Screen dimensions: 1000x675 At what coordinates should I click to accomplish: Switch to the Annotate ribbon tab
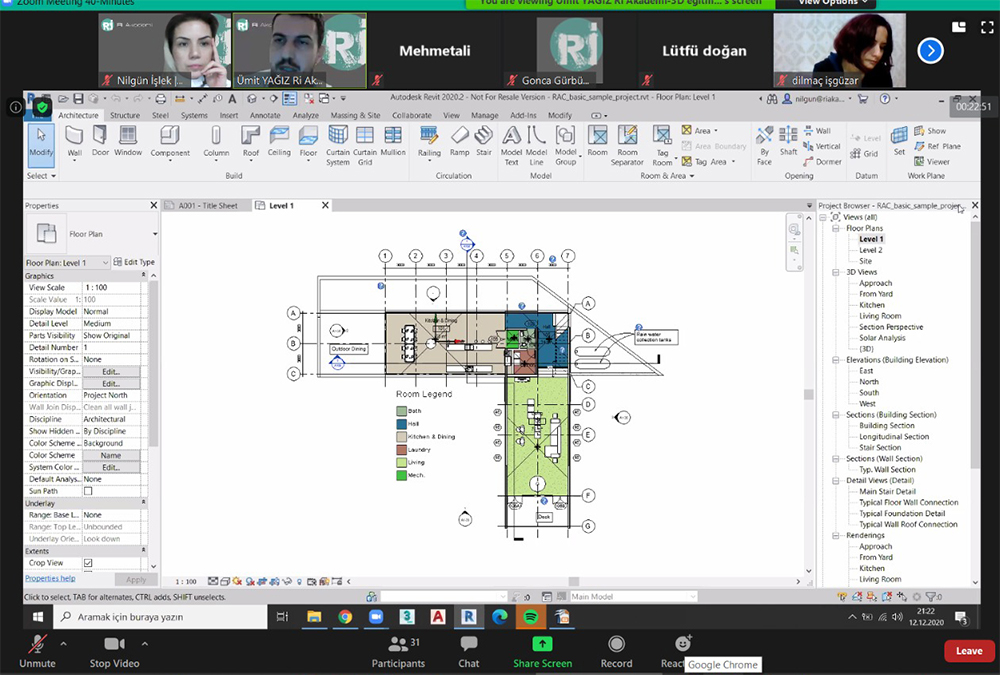[265, 115]
